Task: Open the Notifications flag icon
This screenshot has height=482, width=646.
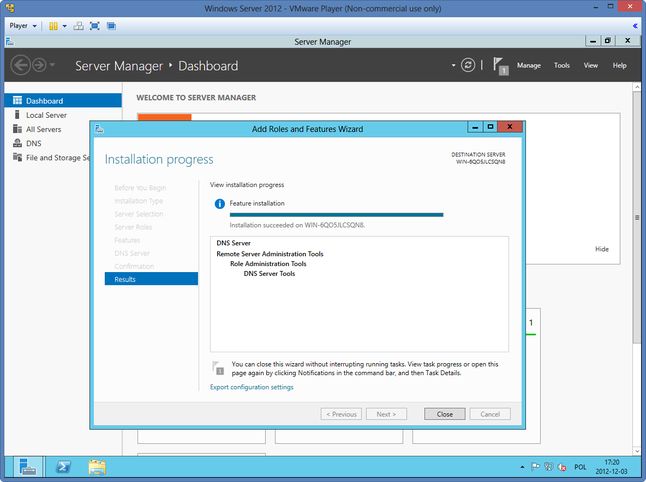Action: coord(501,66)
